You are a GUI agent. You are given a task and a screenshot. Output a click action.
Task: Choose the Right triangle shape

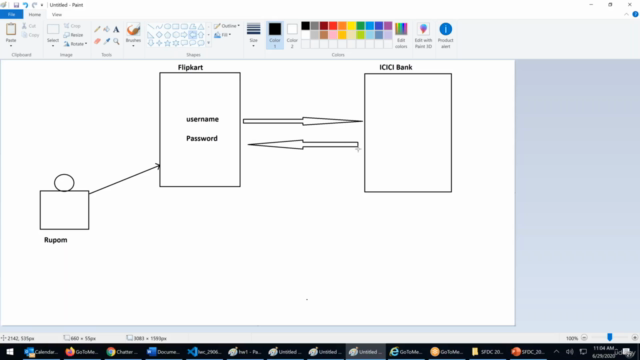[x=151, y=35]
